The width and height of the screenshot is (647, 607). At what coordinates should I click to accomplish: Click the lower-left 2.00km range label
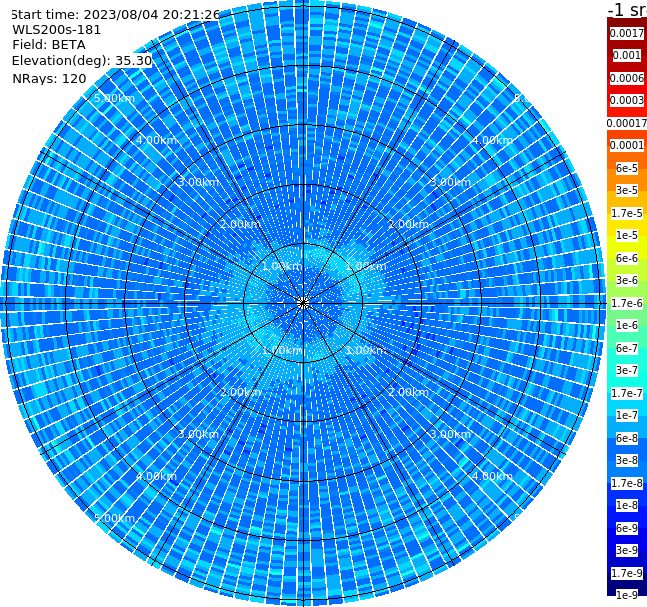click(241, 392)
